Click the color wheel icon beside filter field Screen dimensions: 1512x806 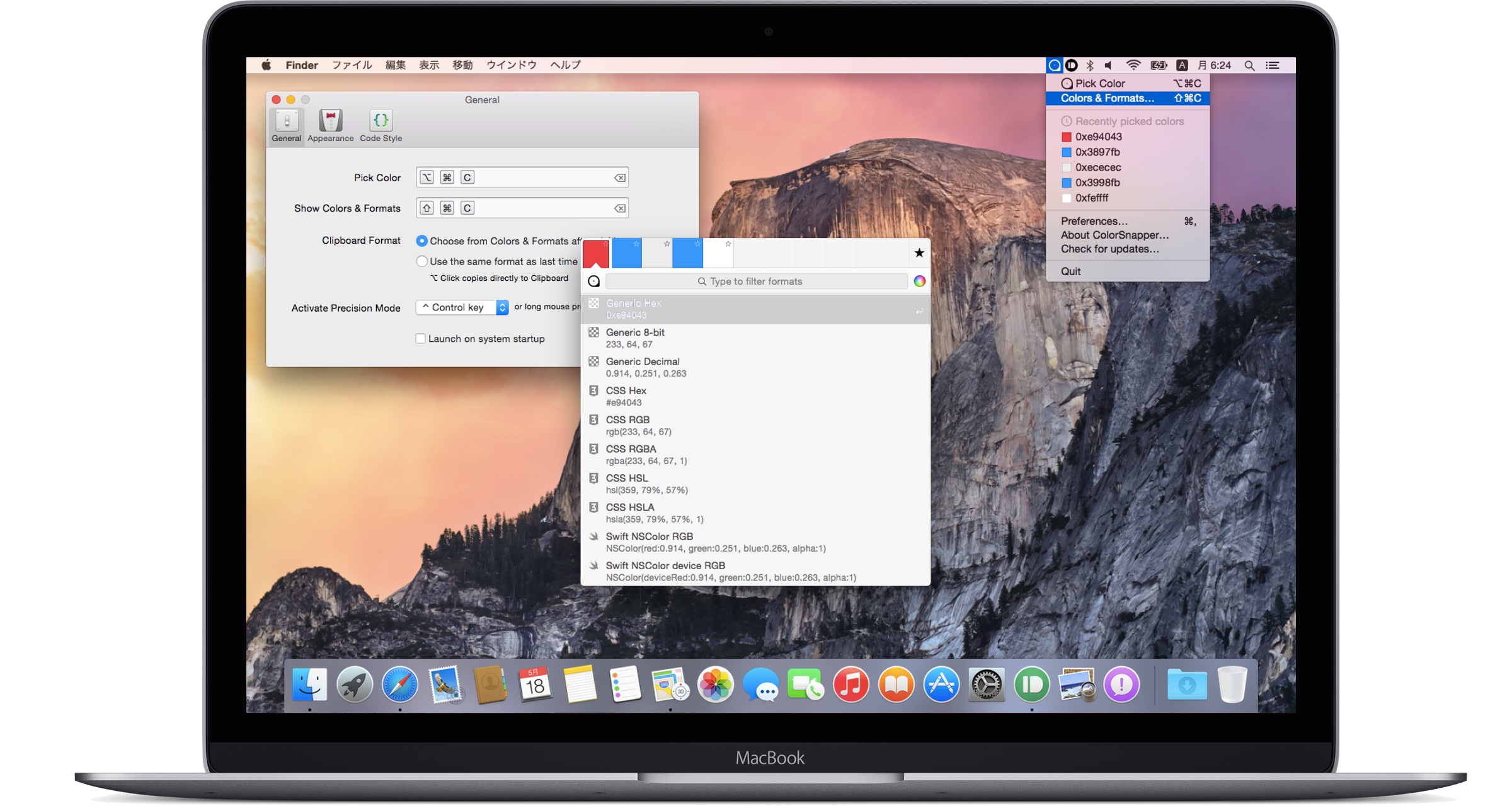pyautogui.click(x=920, y=281)
